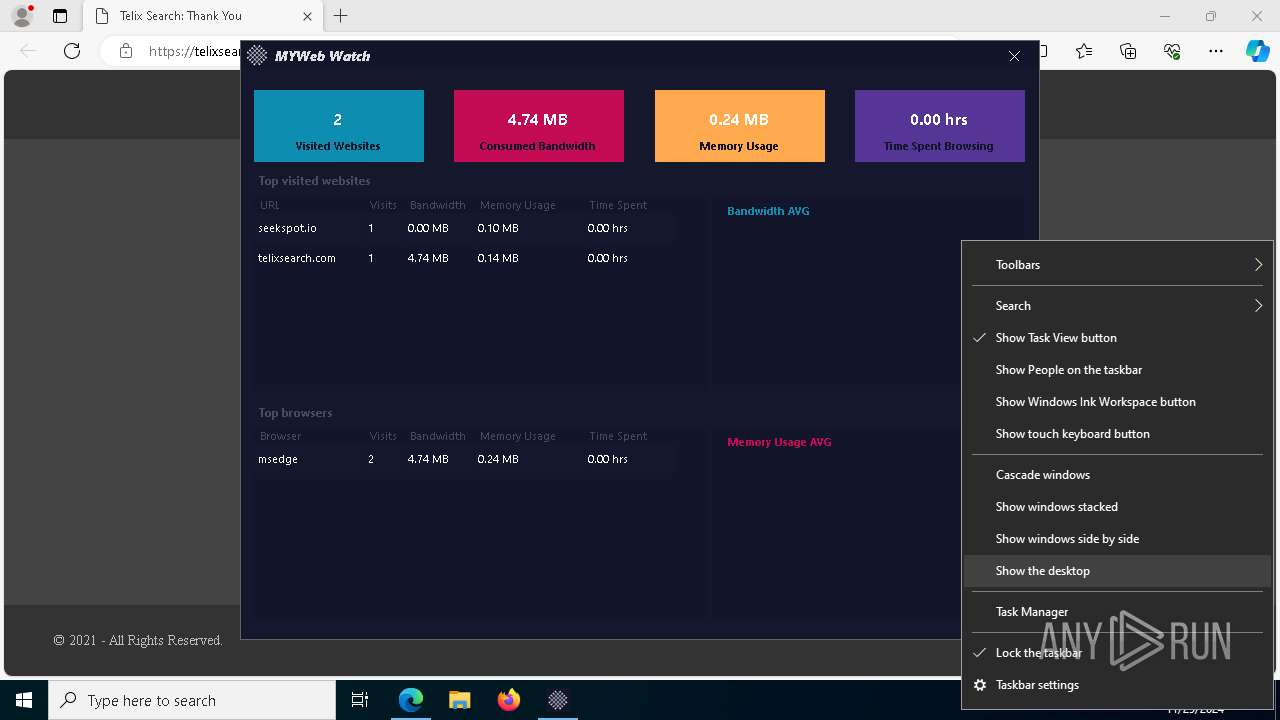This screenshot has height=720, width=1280.
Task: Click the Memory Usage AVG chart label
Action: click(779, 442)
